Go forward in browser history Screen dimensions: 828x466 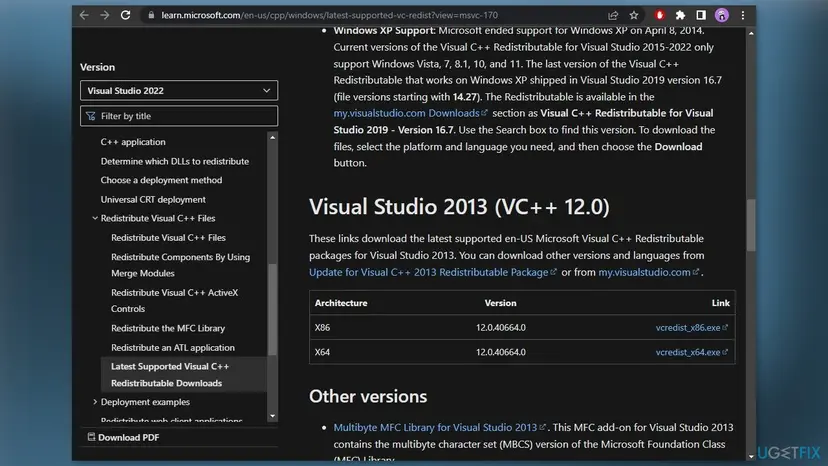105,15
